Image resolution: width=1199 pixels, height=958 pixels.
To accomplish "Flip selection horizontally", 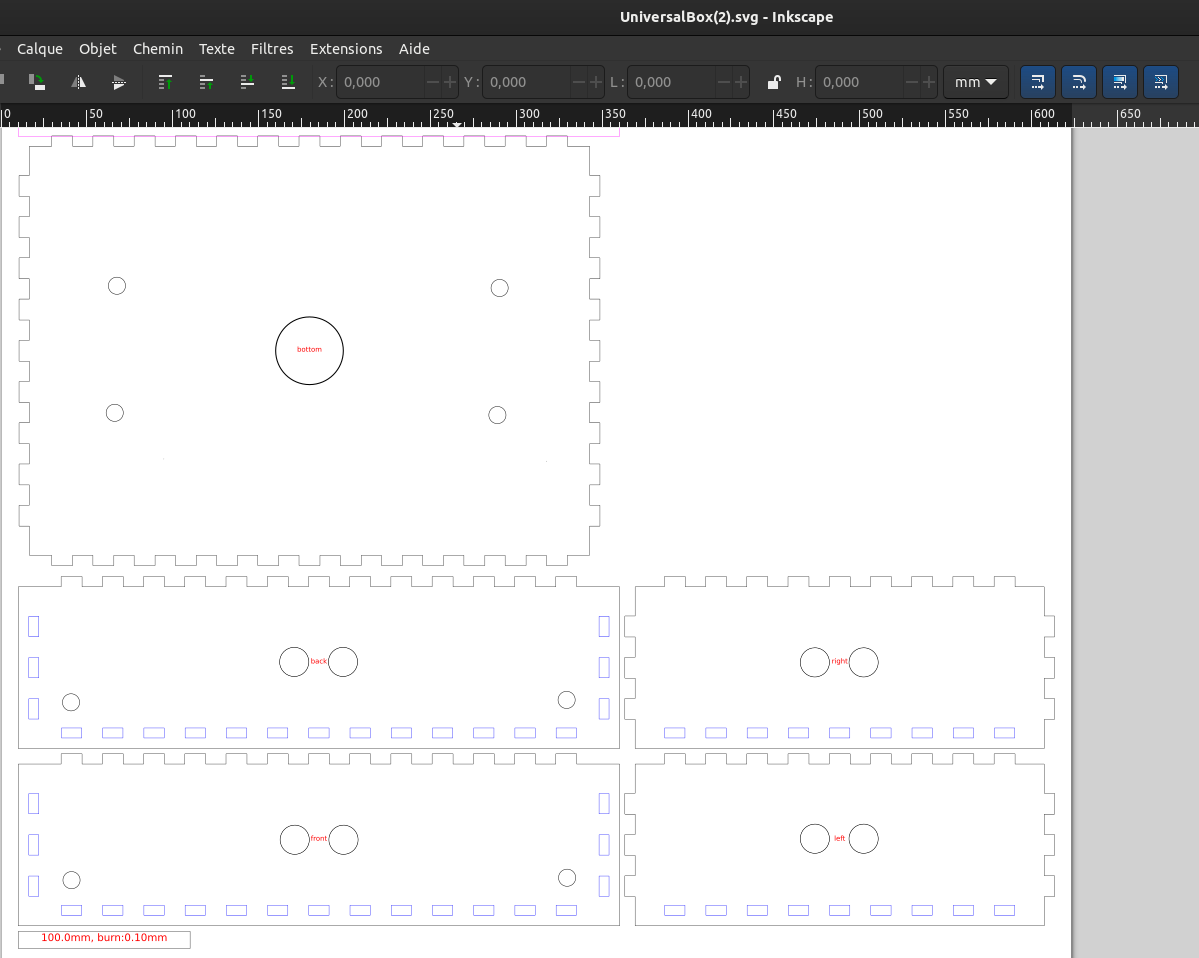I will 78,82.
